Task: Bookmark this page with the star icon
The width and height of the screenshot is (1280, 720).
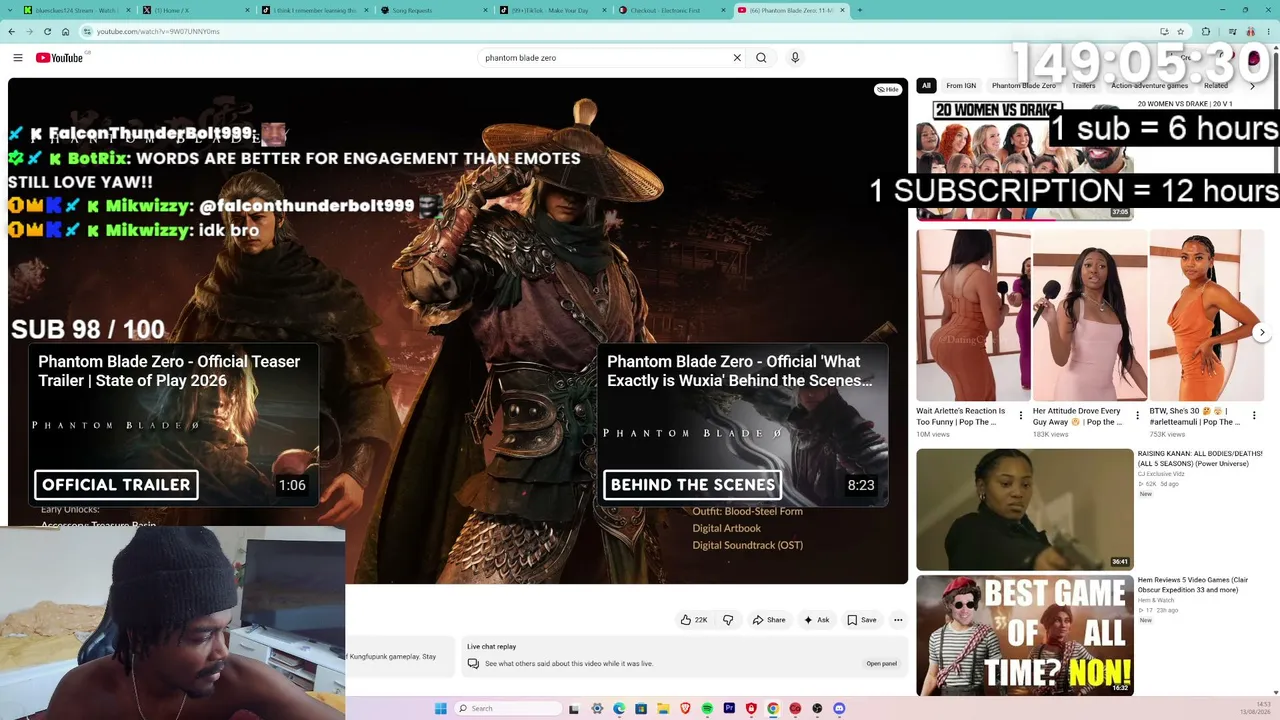Action: pyautogui.click(x=1180, y=31)
